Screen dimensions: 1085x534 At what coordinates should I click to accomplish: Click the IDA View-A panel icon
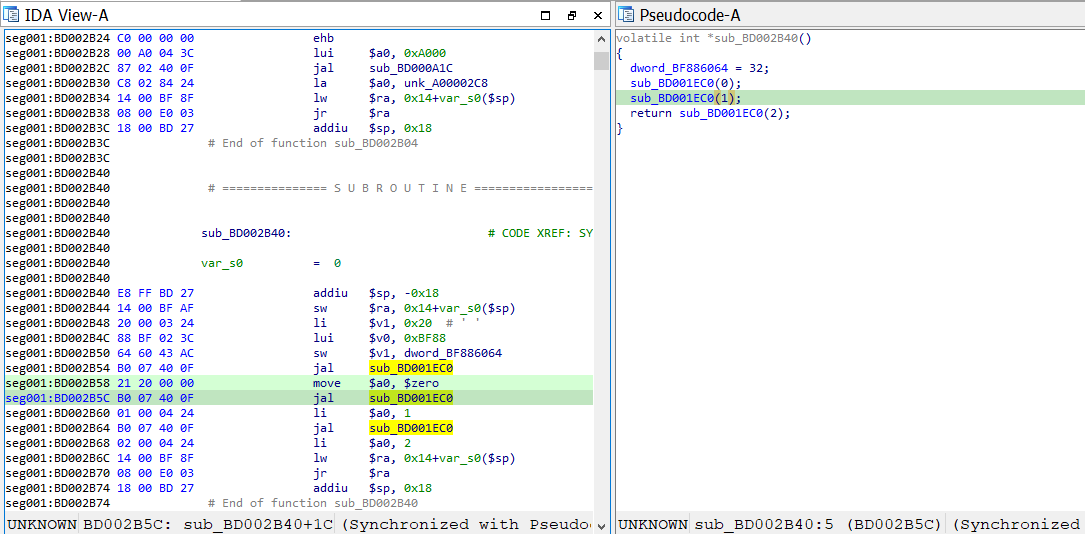coord(12,15)
